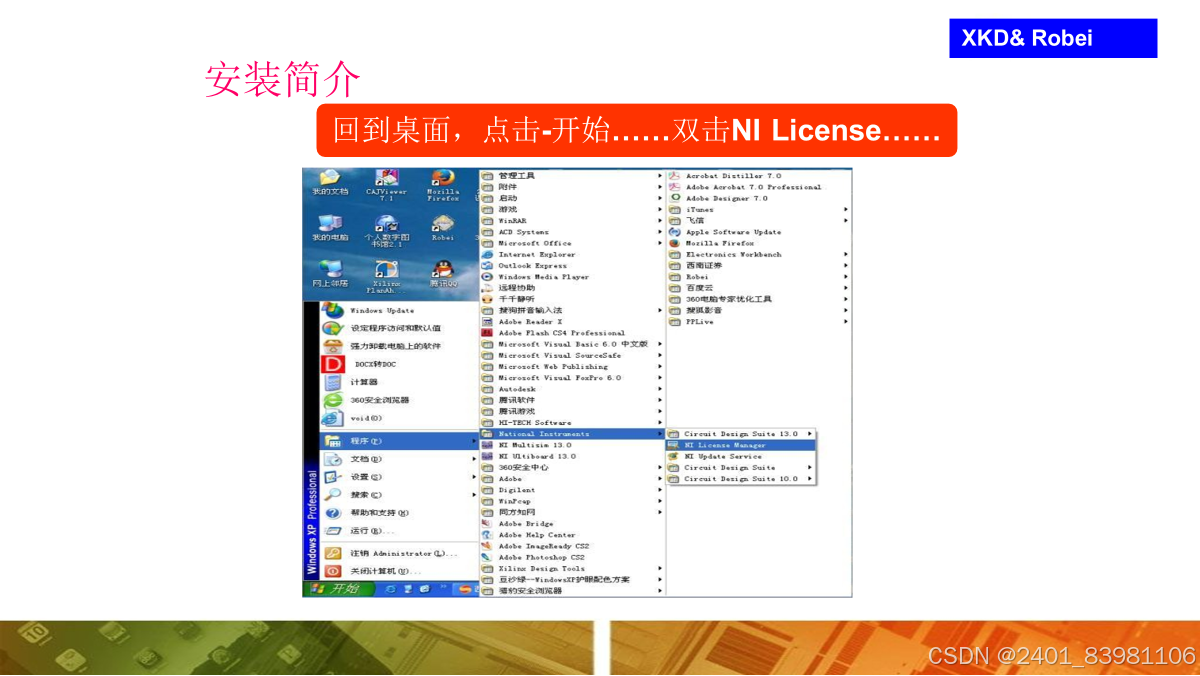Expand the Circuit Design Suite 13.0 arrow
The width and height of the screenshot is (1200, 676).
(809, 434)
